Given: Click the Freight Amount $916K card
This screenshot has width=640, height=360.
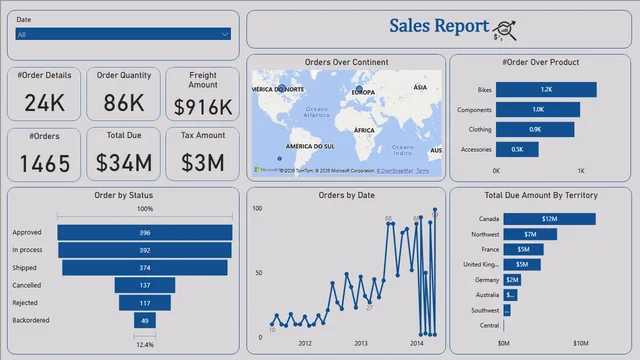Looking at the screenshot, I should (202, 94).
